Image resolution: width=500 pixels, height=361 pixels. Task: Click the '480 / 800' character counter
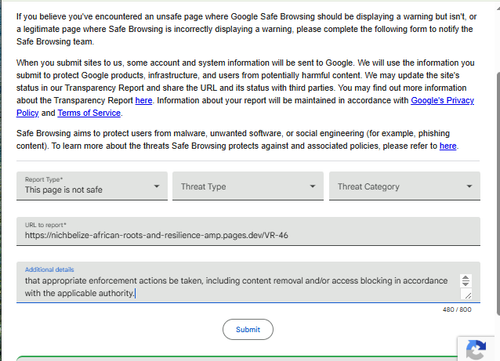pyautogui.click(x=457, y=310)
